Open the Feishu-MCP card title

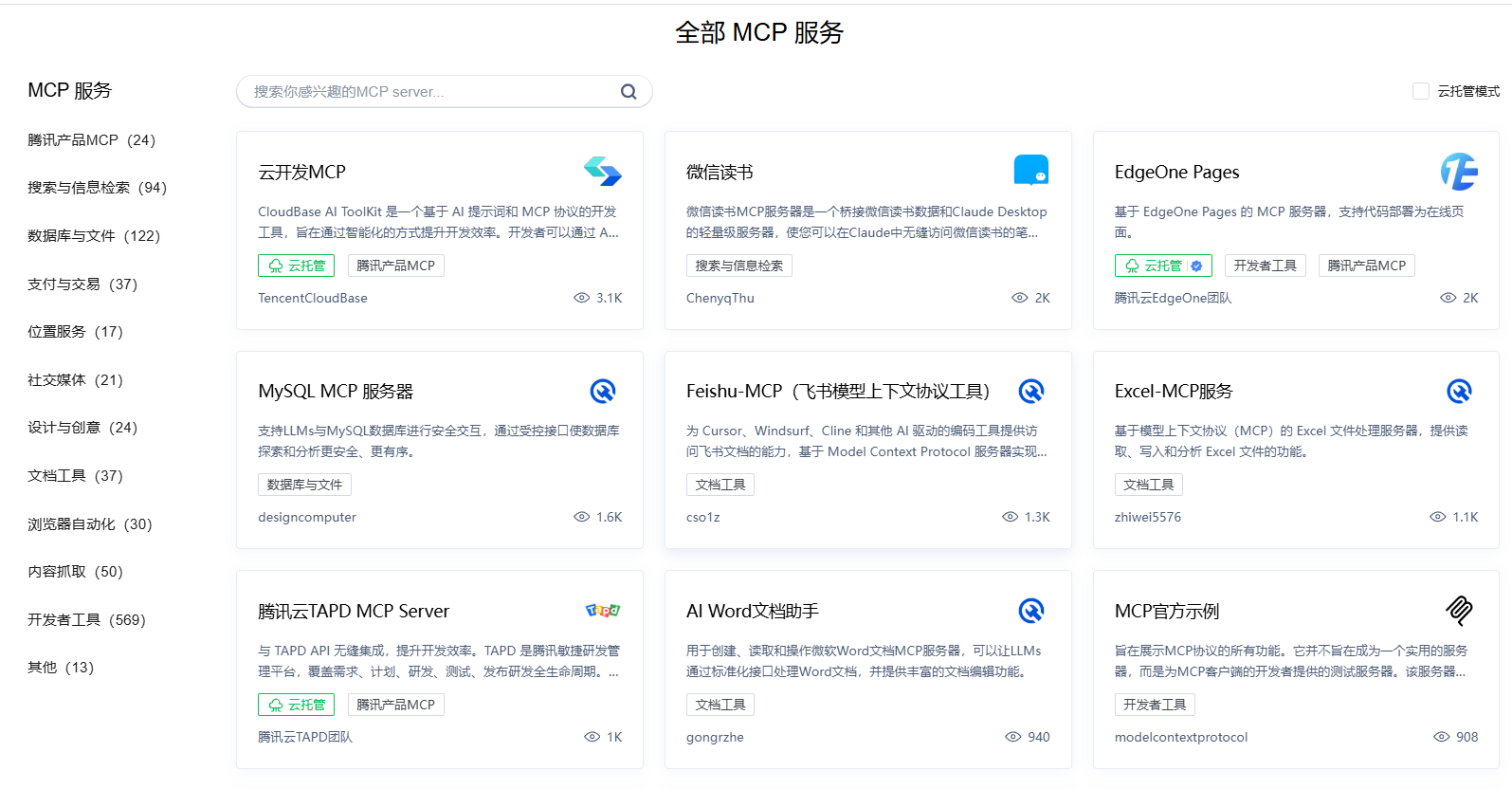tap(837, 392)
